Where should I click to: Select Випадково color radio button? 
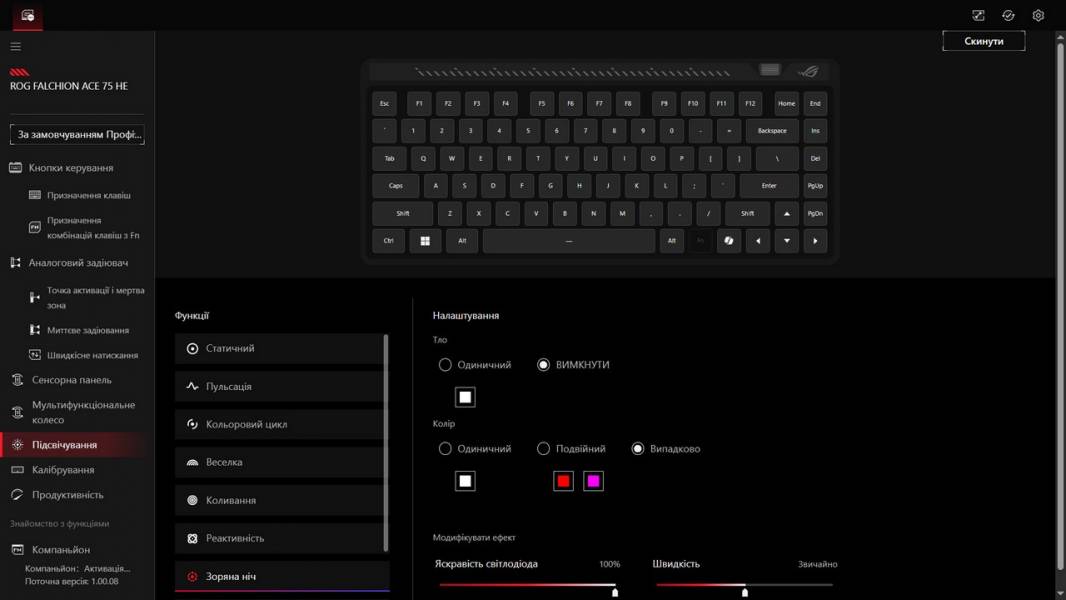pyautogui.click(x=637, y=449)
